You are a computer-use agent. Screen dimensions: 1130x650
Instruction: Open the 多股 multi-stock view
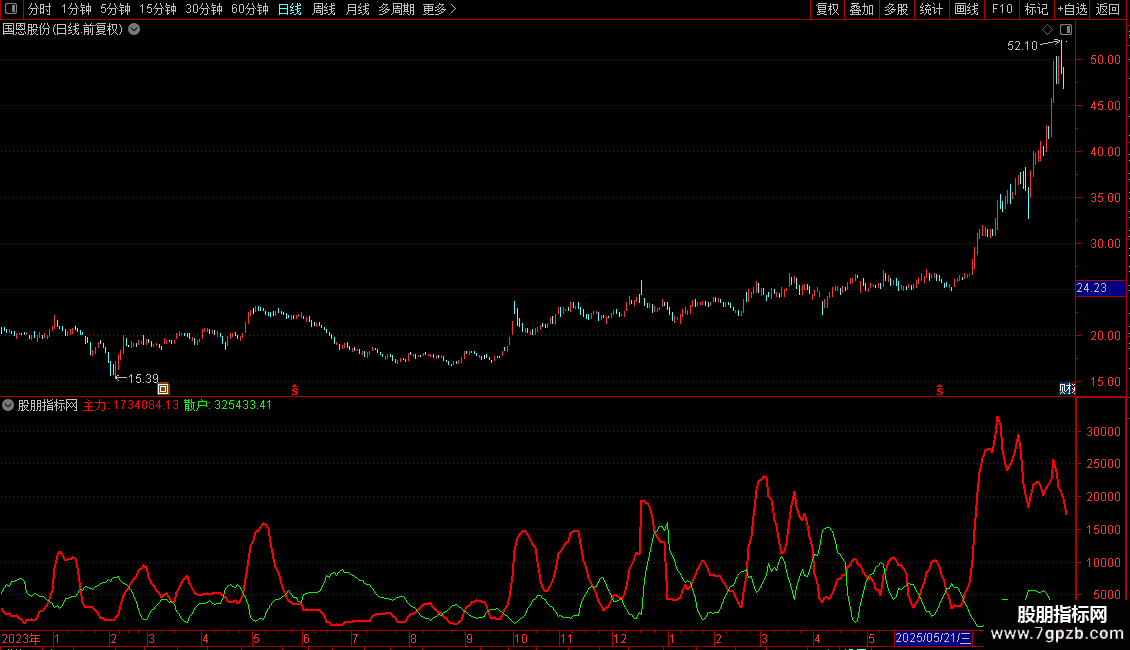pos(897,9)
